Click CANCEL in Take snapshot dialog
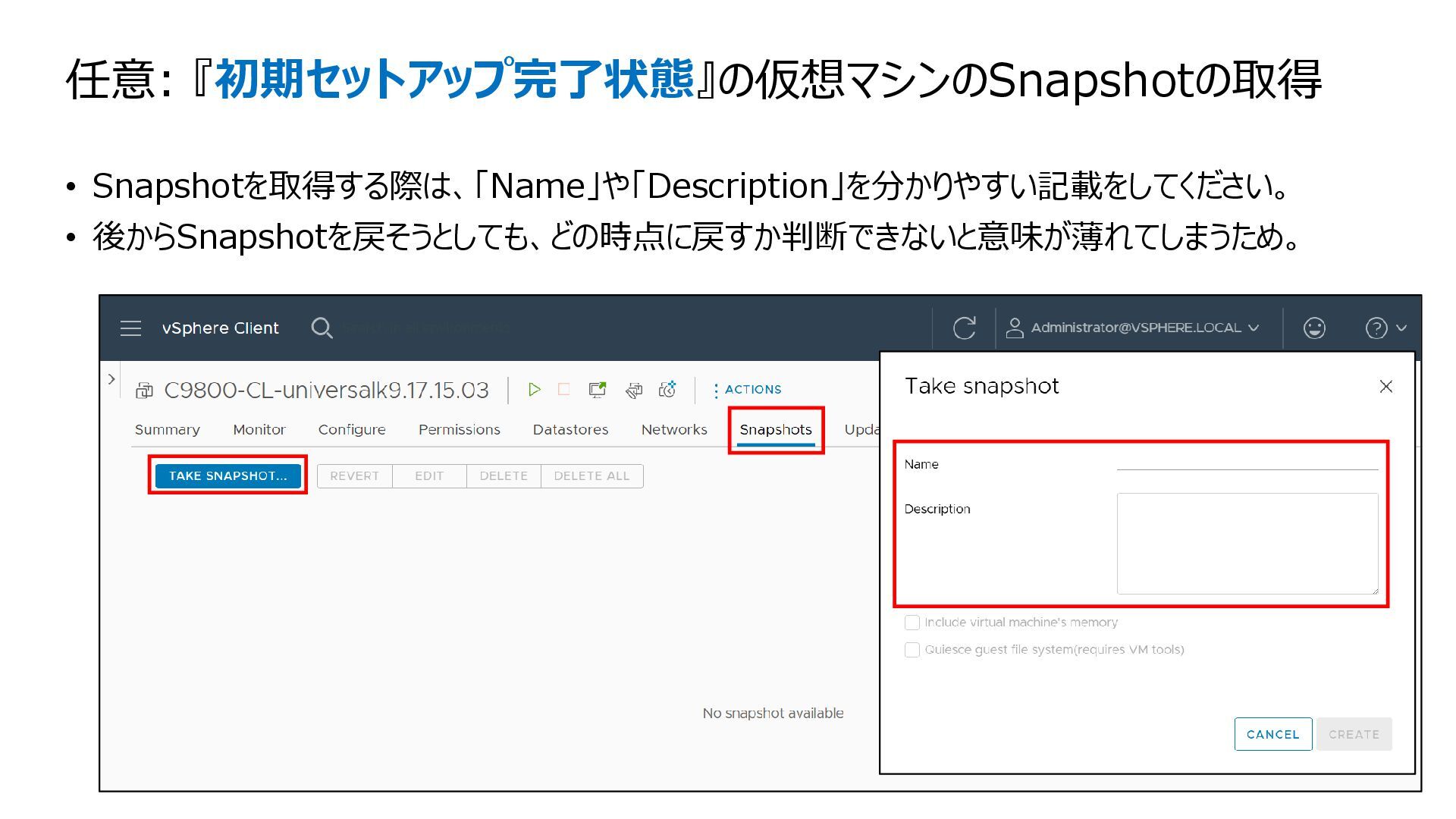The image size is (1456, 819). click(x=1272, y=734)
